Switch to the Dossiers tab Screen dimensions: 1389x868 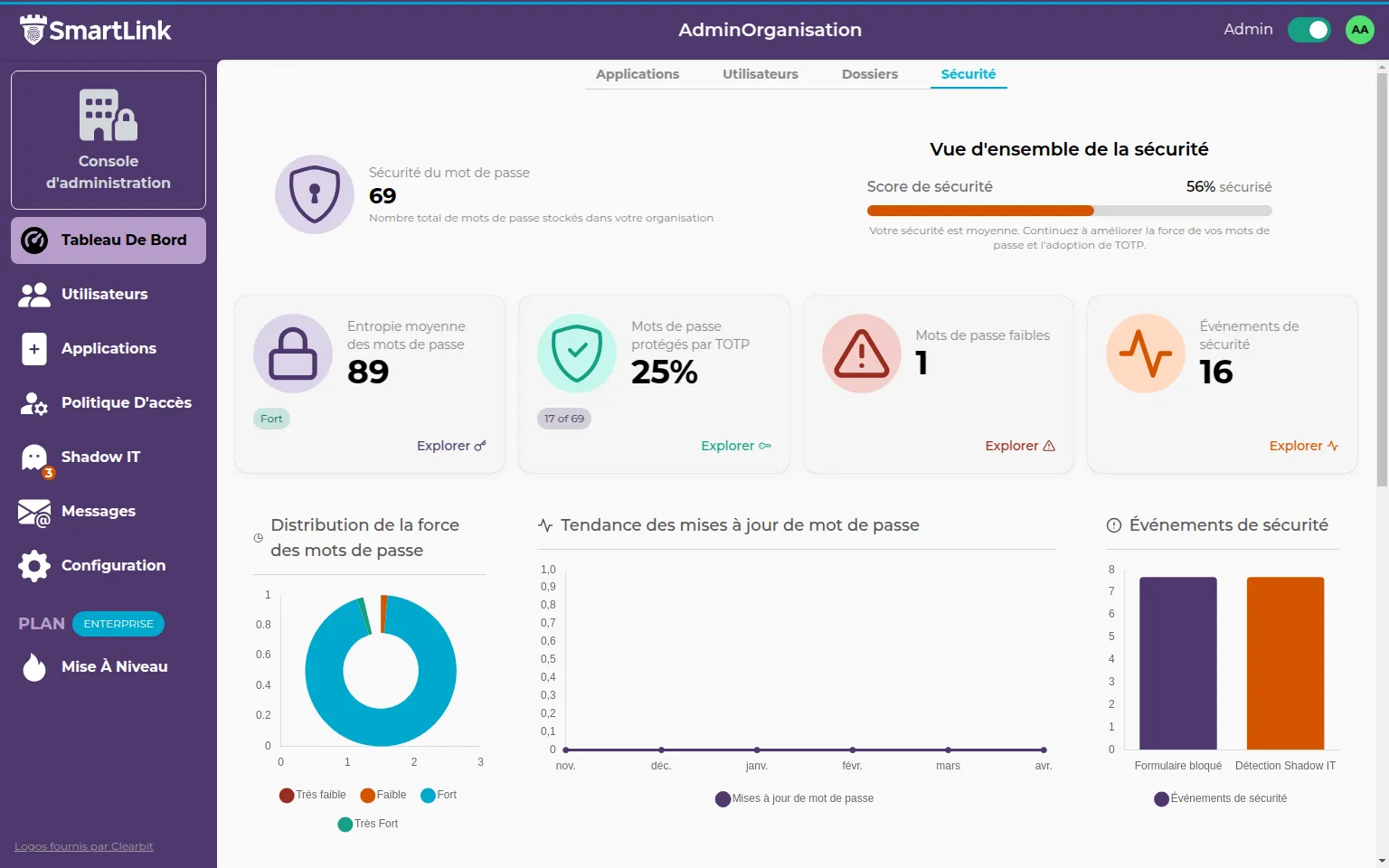(x=870, y=74)
